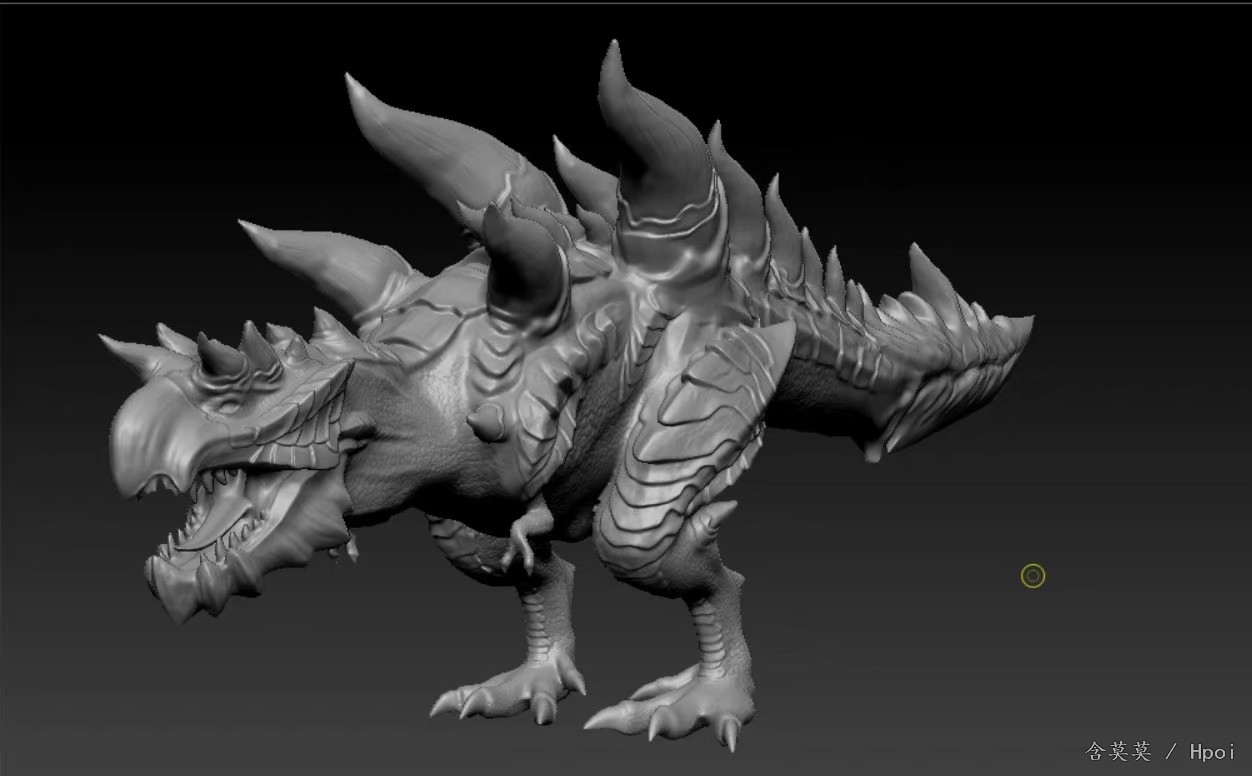Click the yellow circular brush cursor
Screen dimensions: 1252x776
tap(1033, 576)
